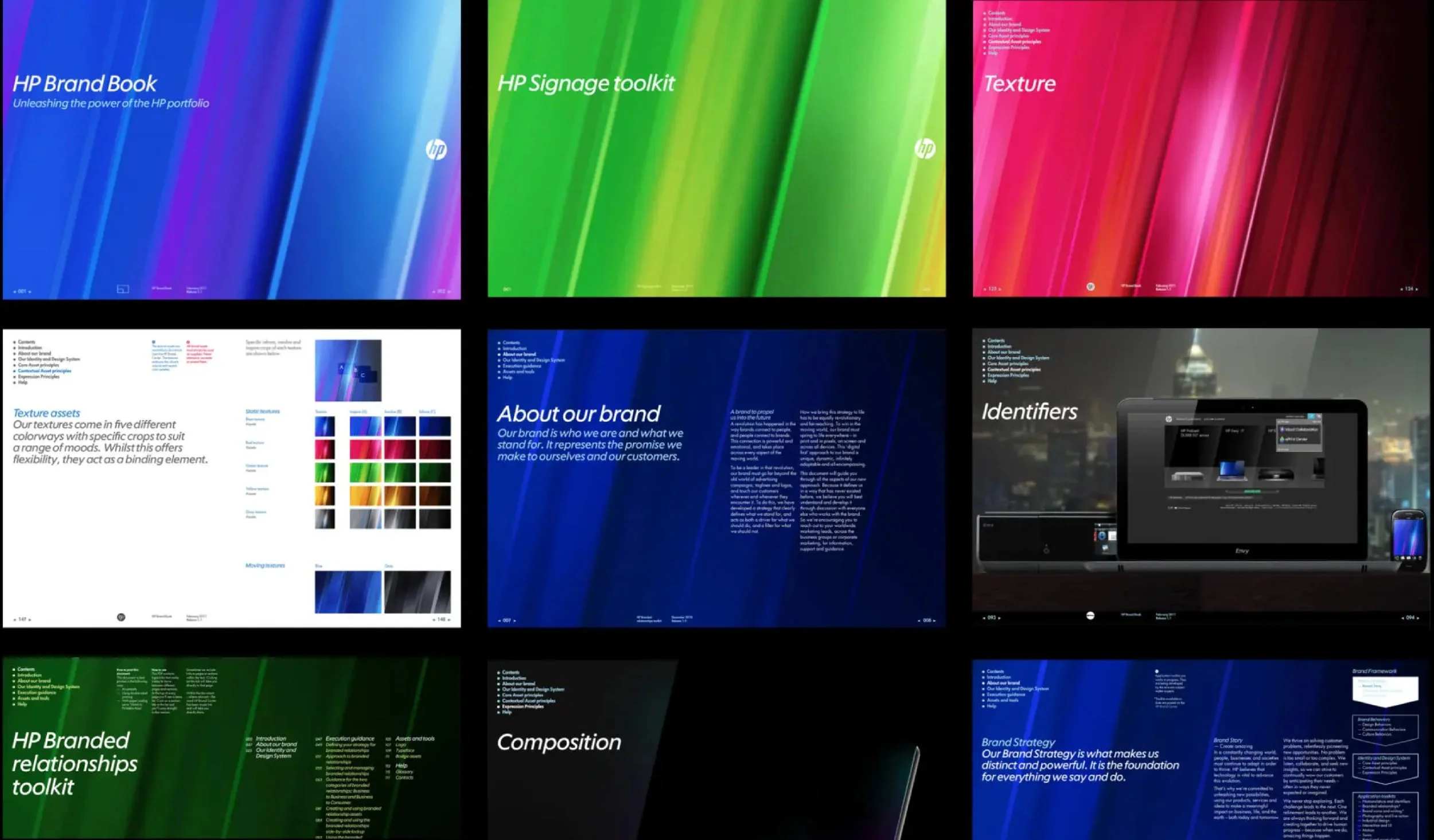Click the screen icon at the bottom of the Brand Book cover
Screen dimensions: 1434x840
click(x=123, y=290)
